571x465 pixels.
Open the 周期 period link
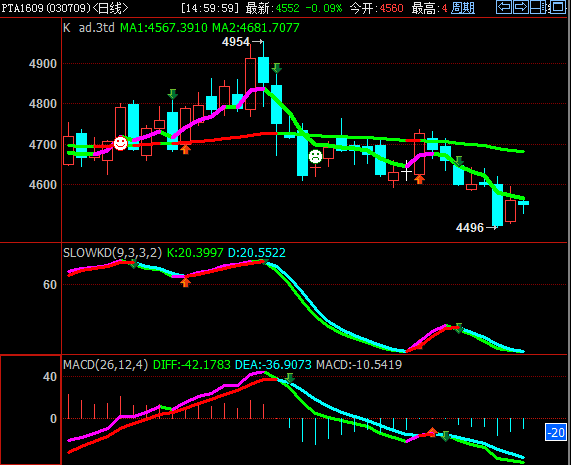462,8
